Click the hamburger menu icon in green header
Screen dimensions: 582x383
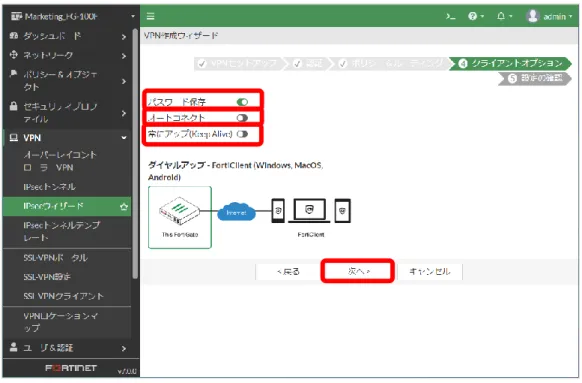click(x=150, y=16)
